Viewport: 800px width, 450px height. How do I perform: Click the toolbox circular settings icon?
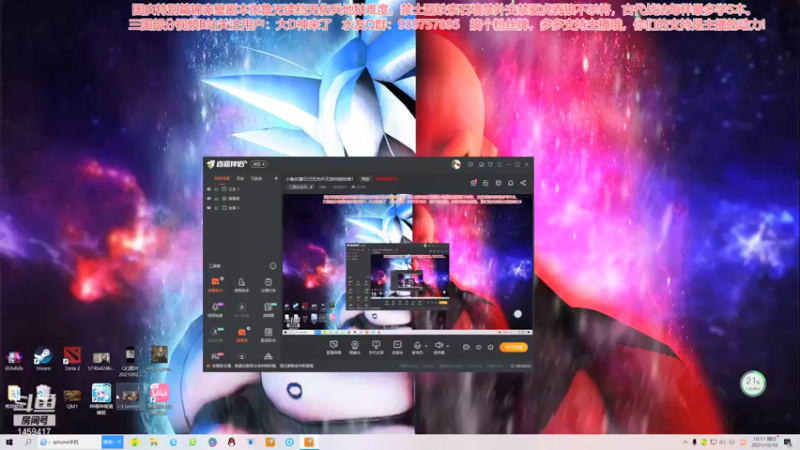tap(272, 266)
